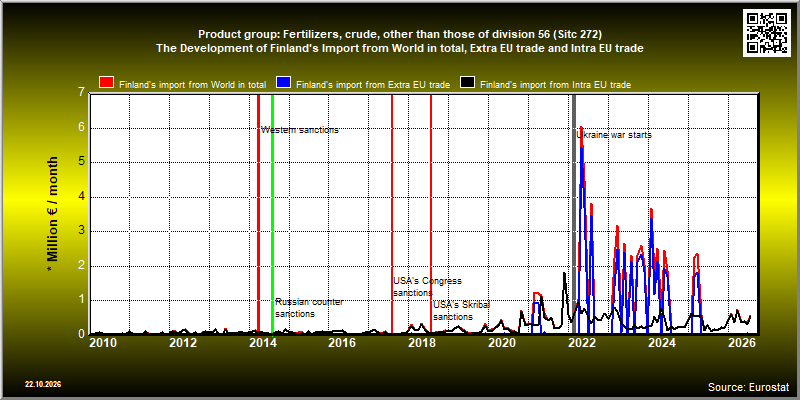Image resolution: width=800 pixels, height=400 pixels.
Task: Click the chart title Product group line
Action: tap(400, 35)
